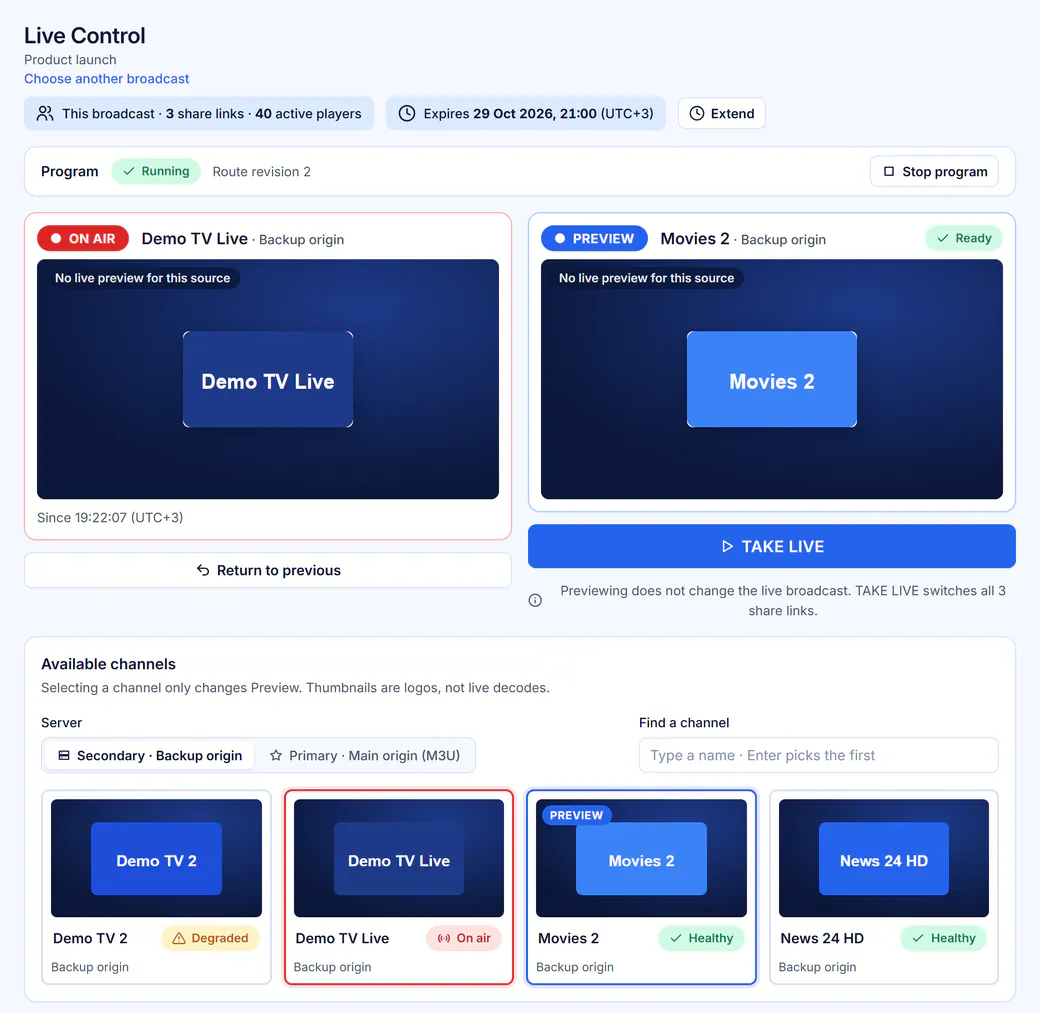Click the Ready status checkmark icon
The width and height of the screenshot is (1040, 1013).
tap(942, 238)
